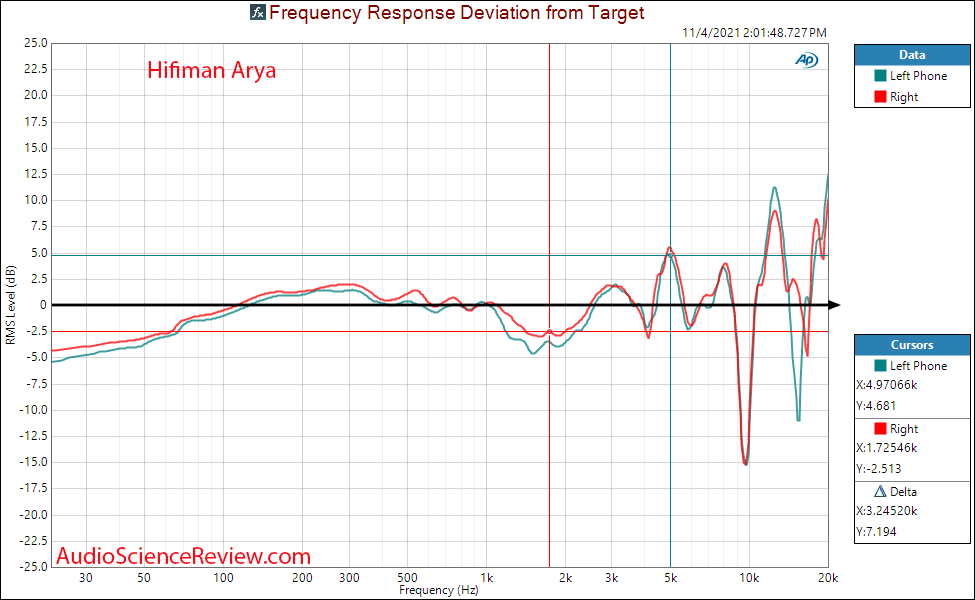Click the red Right swatch in Data legend

pos(880,97)
